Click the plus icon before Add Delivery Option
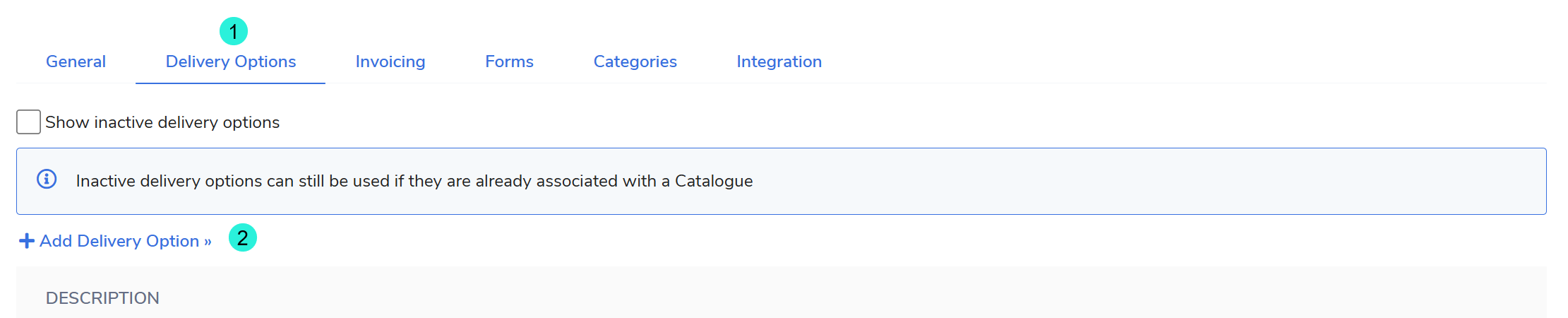The height and width of the screenshot is (318, 1568). (x=27, y=241)
